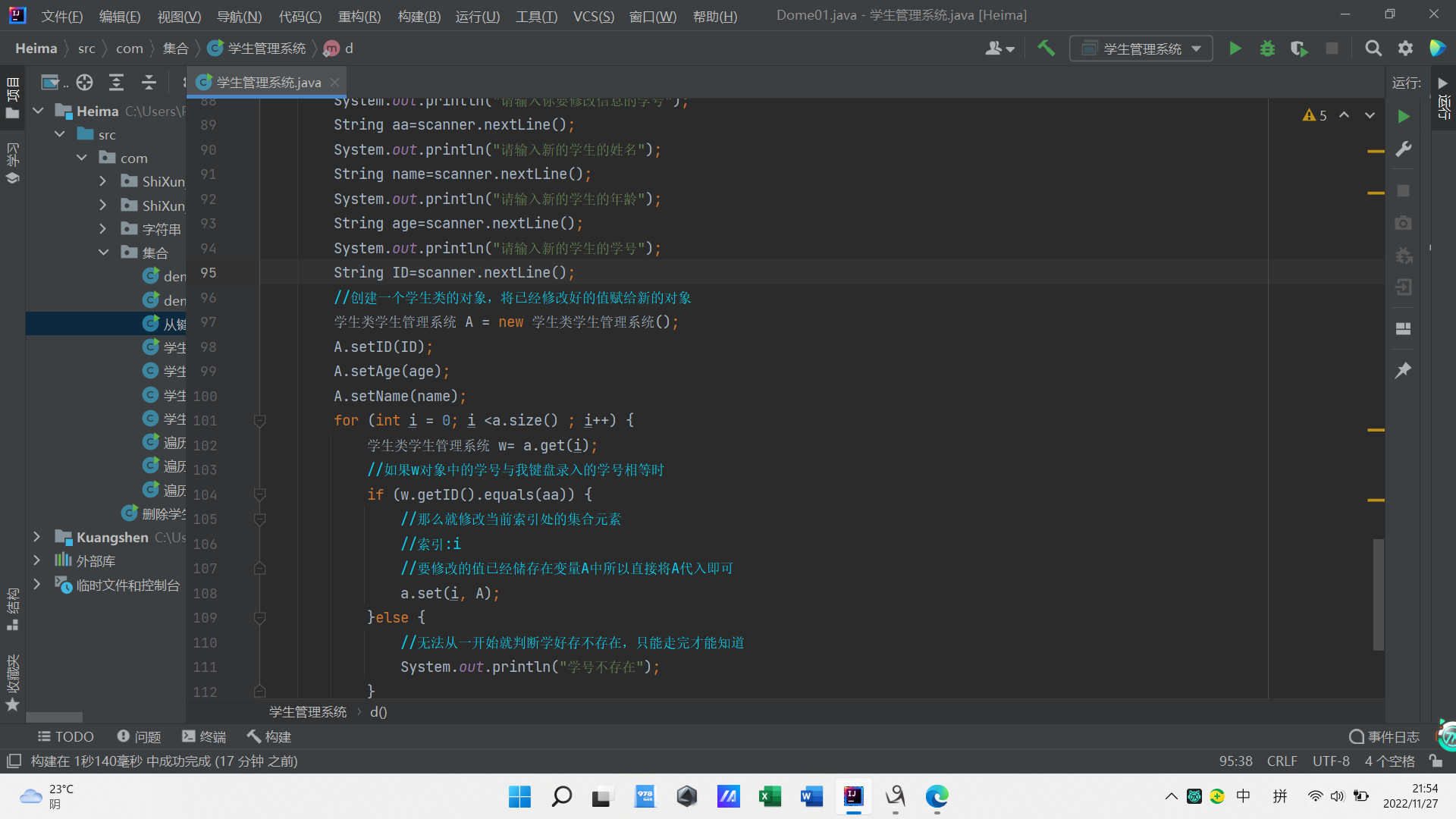Screen dimensions: 1456x819
Task: Open Search Everywhere magnifier icon
Action: pos(1373,49)
